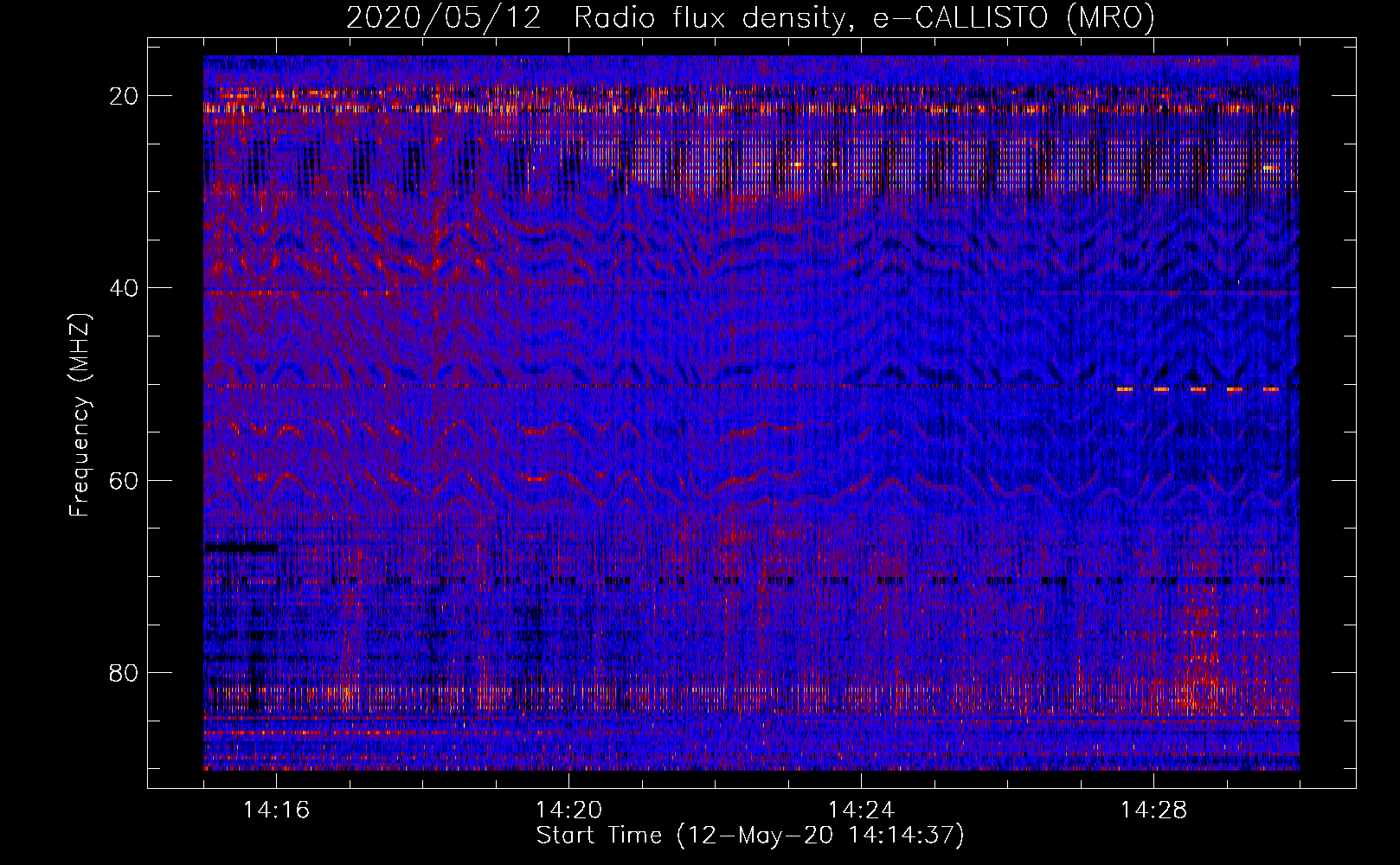Click the '14:24' time axis label

pos(861,811)
